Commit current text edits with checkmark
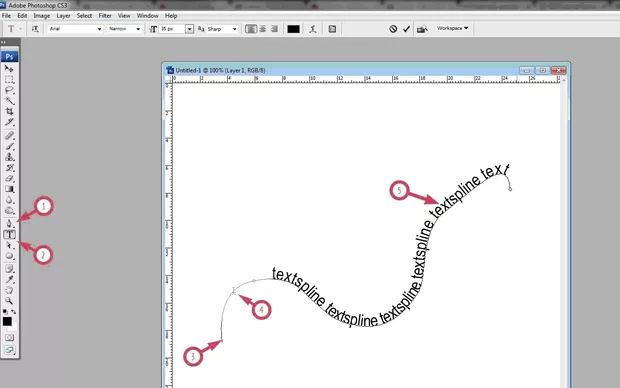Viewport: 620px width, 388px height. [406, 29]
